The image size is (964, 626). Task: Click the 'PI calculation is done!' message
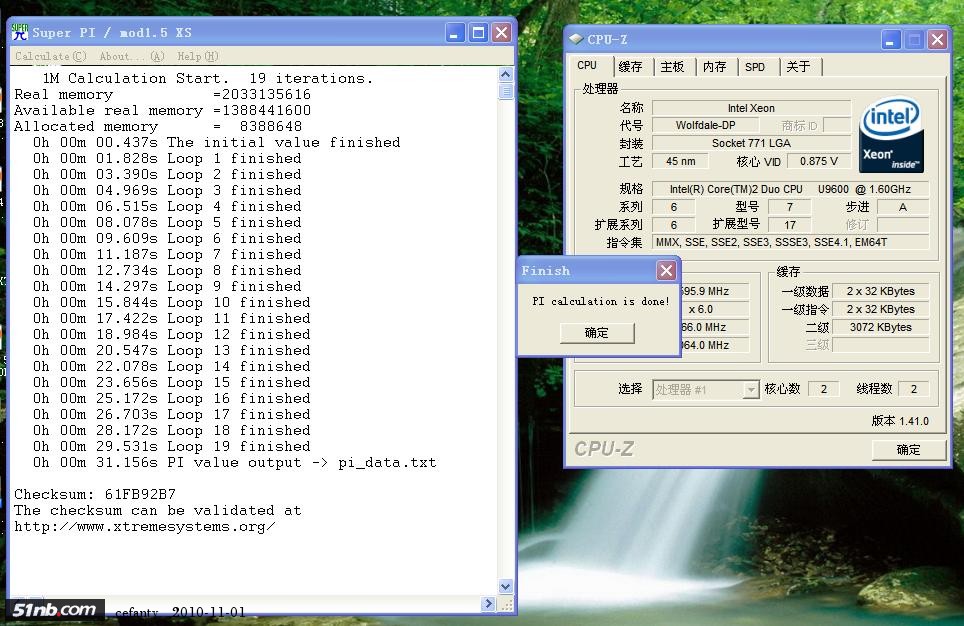point(601,301)
